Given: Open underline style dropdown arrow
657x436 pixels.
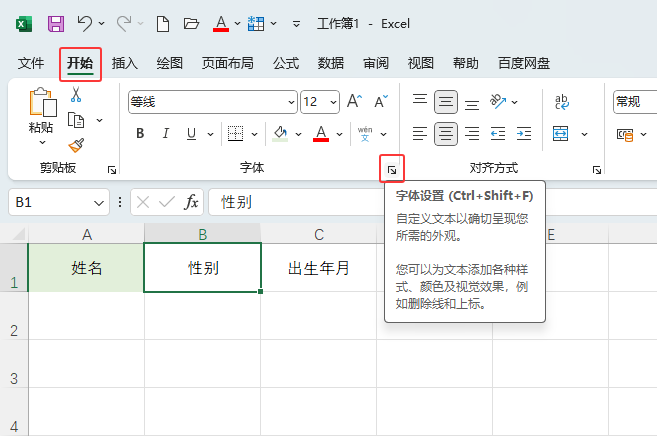Looking at the screenshot, I should click(210, 134).
